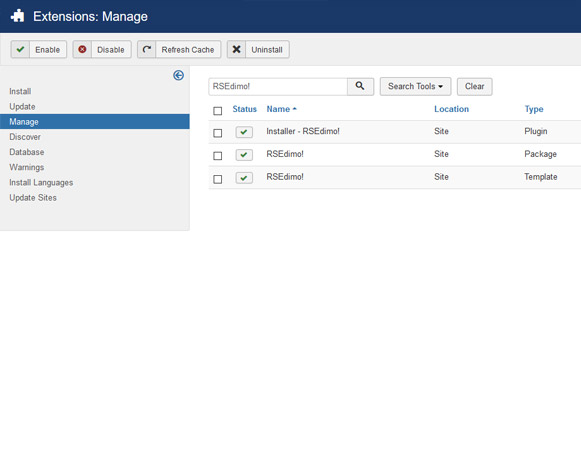Viewport: 581px width, 462px height.
Task: Toggle status of RSEdimo! Template
Action: [244, 178]
